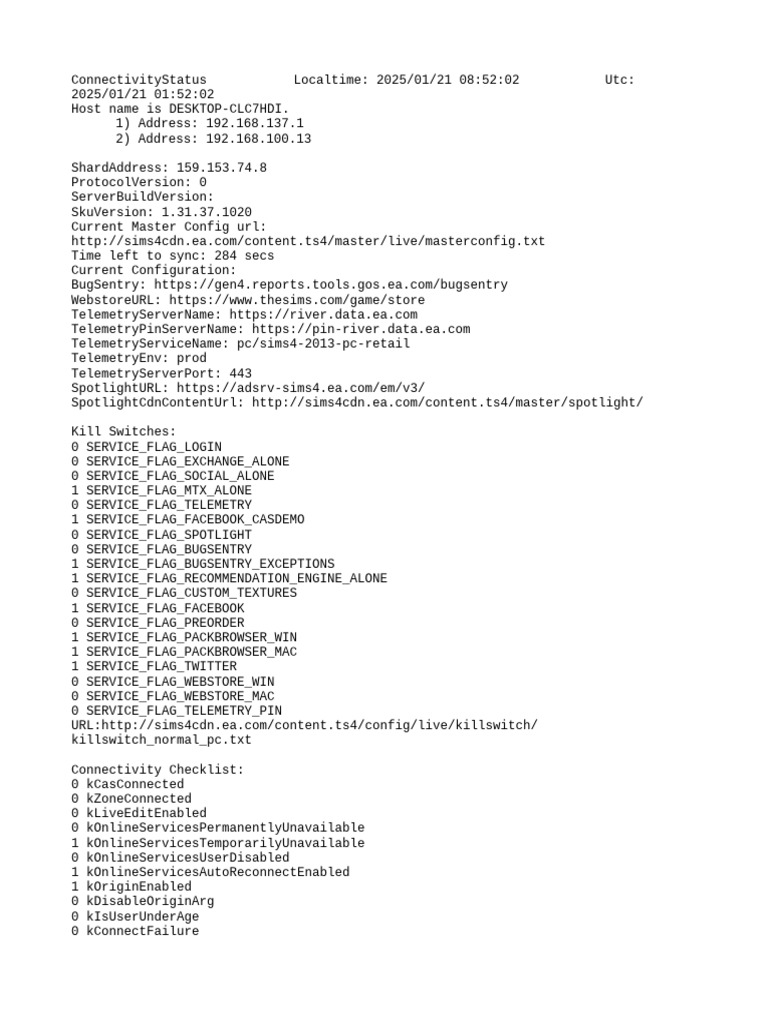Click the masterconfig.txt URL line
The width and height of the screenshot is (768, 1024).
pos(308,241)
